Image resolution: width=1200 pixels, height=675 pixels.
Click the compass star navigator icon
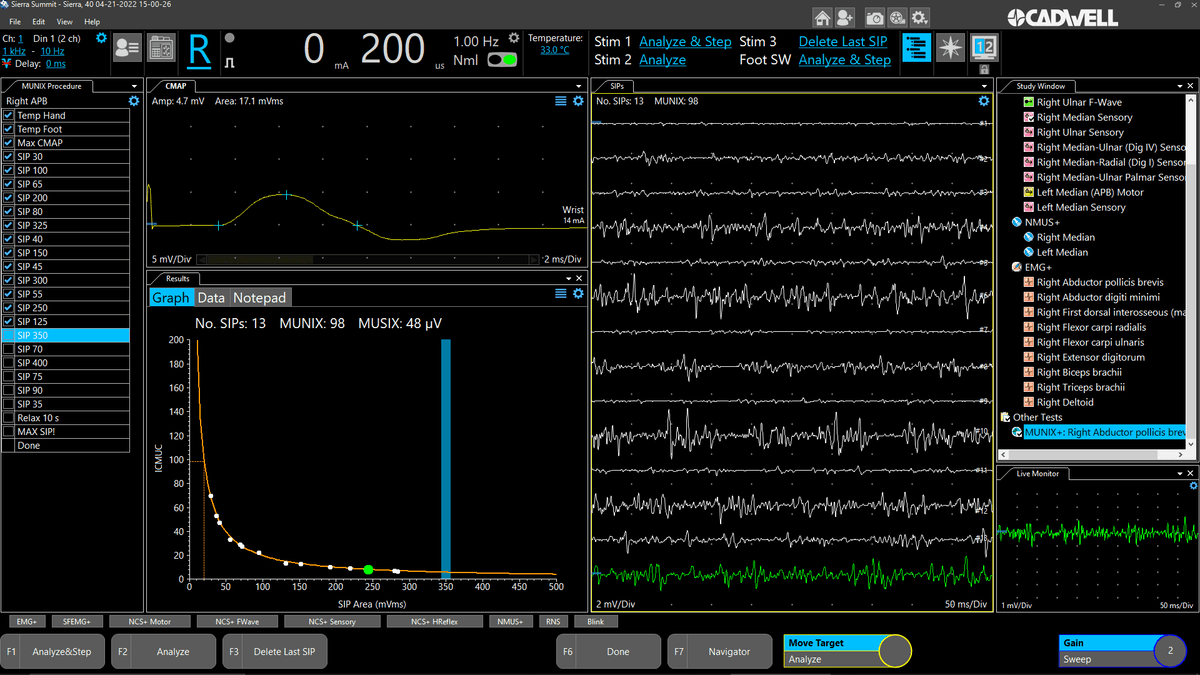[950, 48]
